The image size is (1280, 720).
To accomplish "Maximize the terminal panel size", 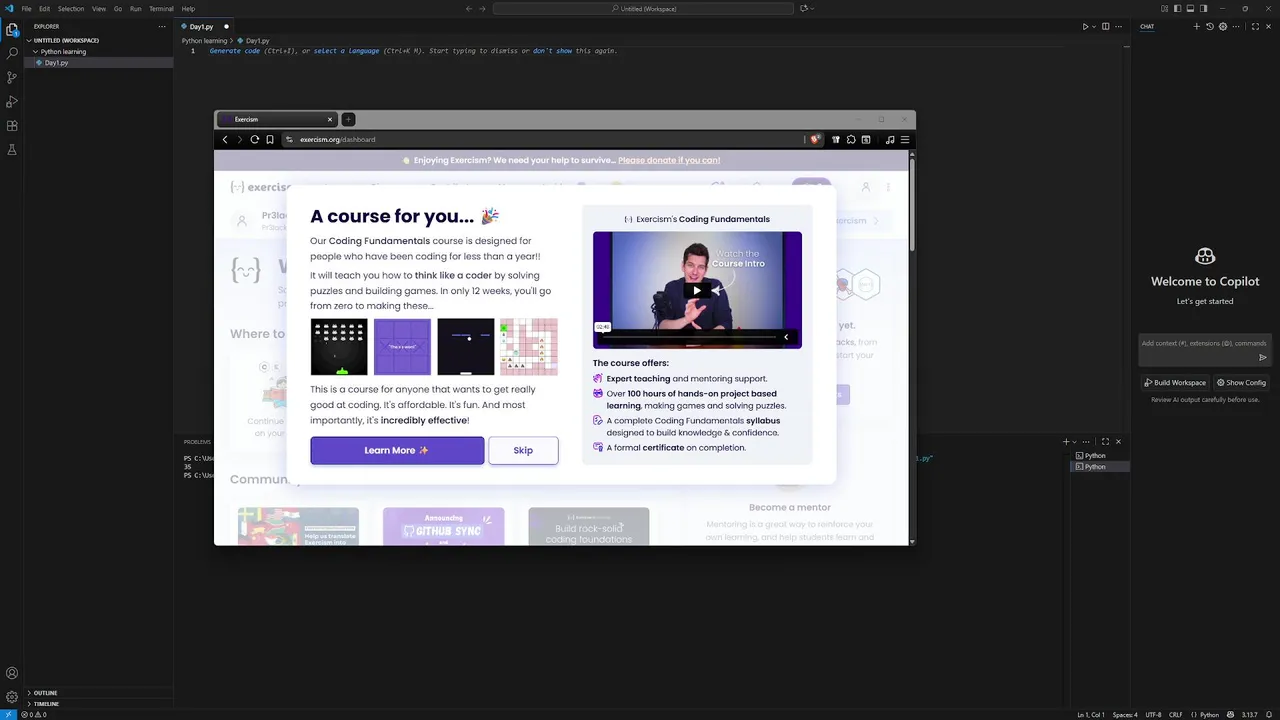I will tap(1105, 441).
